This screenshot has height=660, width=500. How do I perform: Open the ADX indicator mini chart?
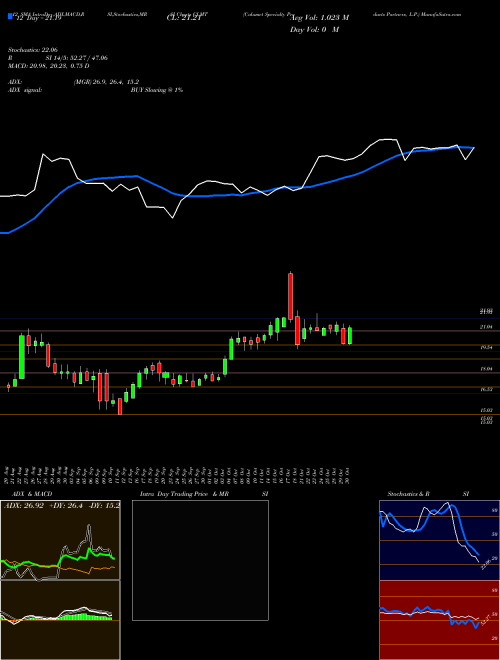(60, 540)
